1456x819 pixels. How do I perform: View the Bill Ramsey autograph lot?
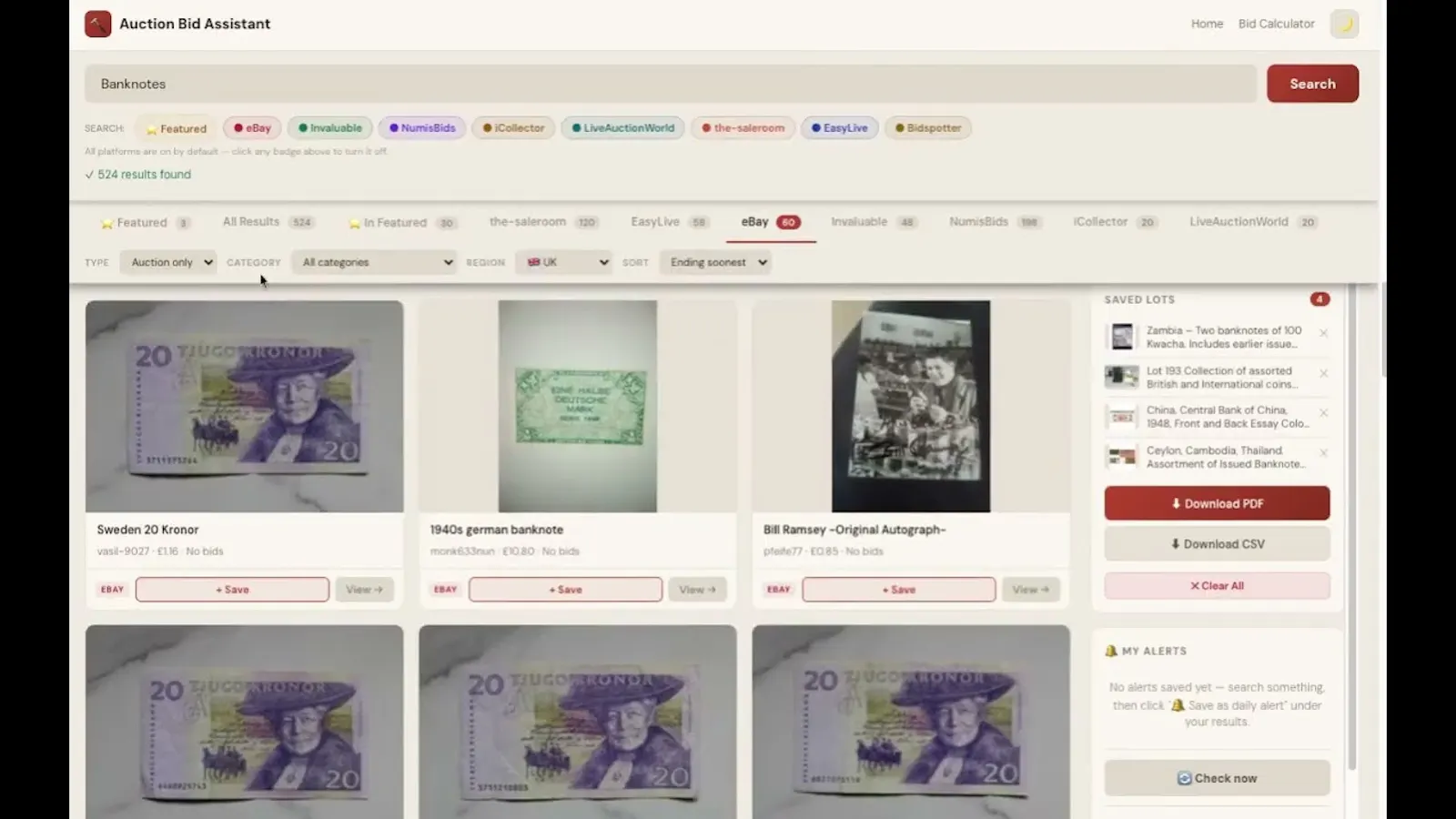[x=1030, y=590]
